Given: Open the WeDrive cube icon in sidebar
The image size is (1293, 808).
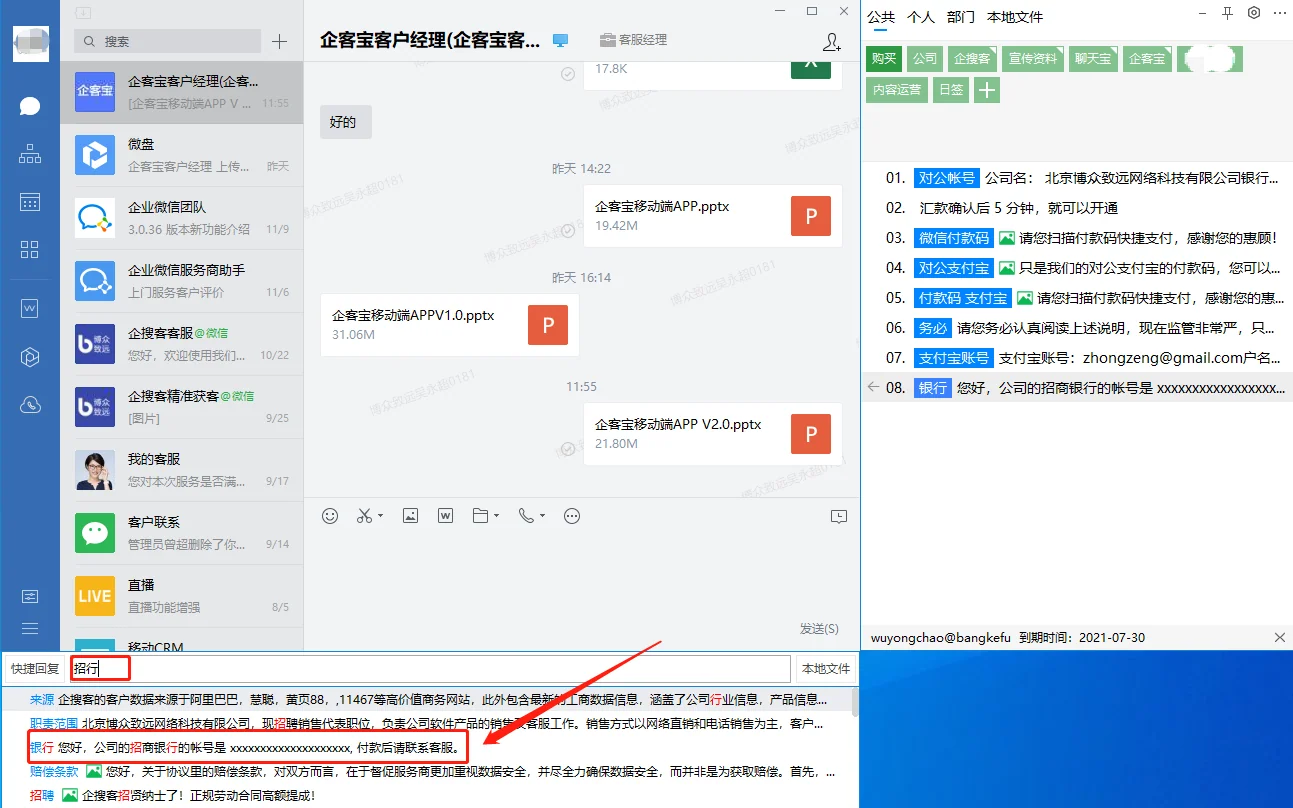Looking at the screenshot, I should coord(30,357).
